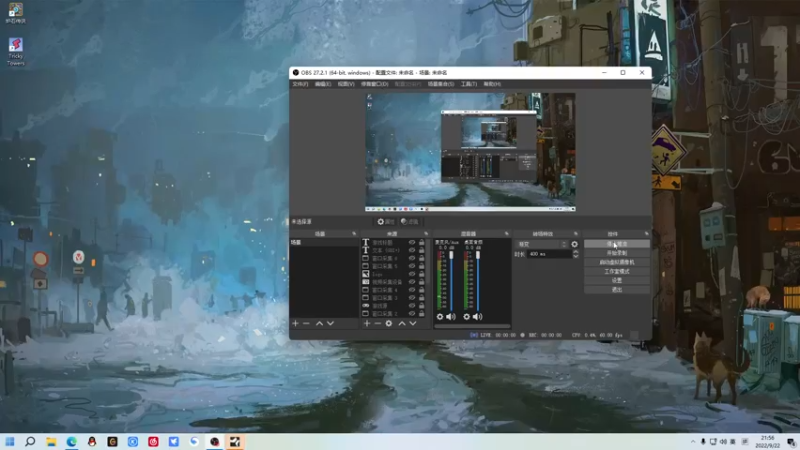Click 开始录制 to start recording
Image resolution: width=800 pixels, height=450 pixels.
tap(617, 253)
